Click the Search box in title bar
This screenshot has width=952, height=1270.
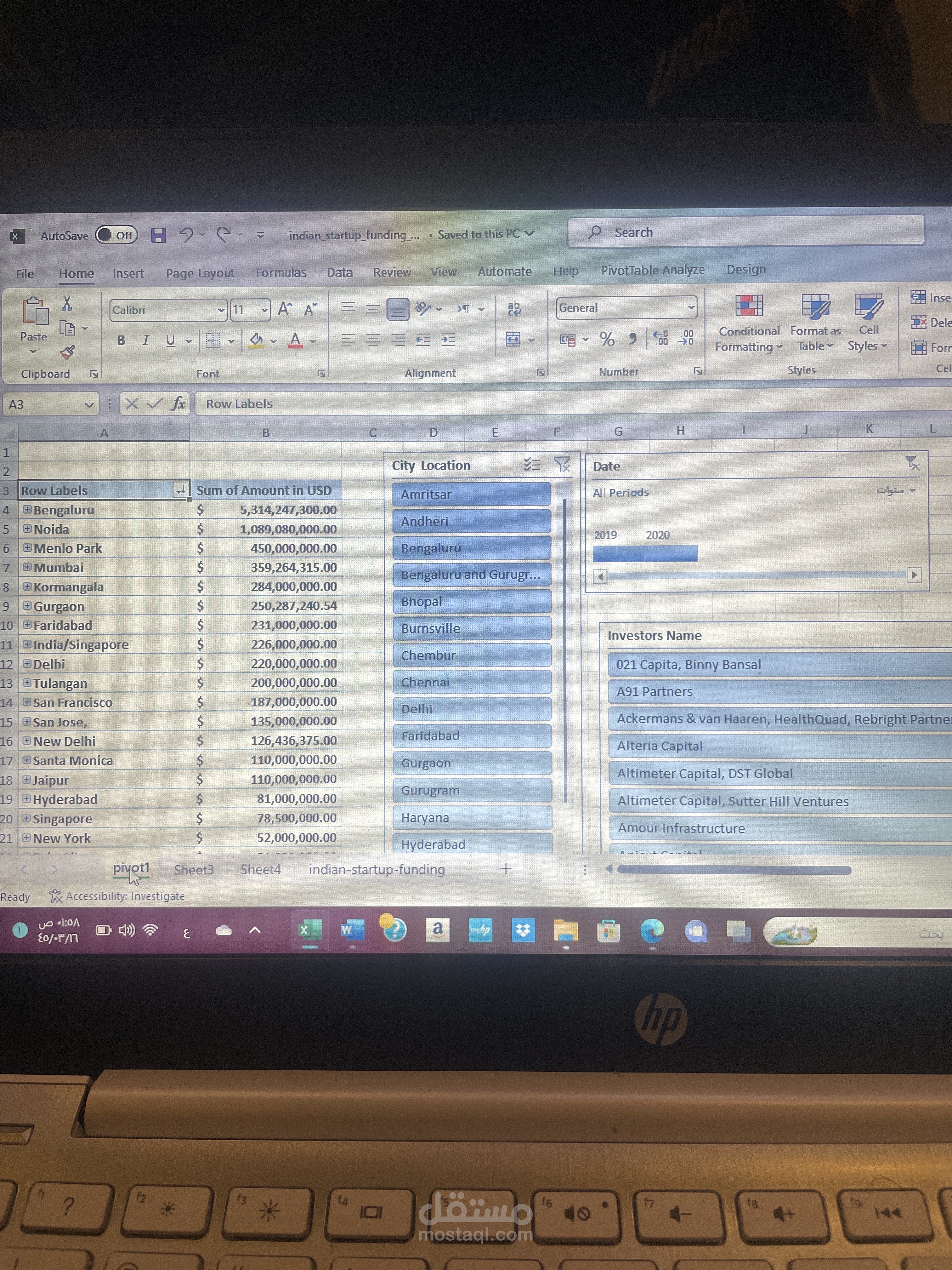746,232
